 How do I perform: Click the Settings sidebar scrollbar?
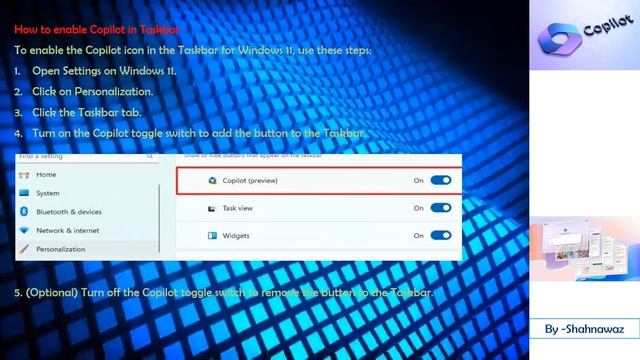pyautogui.click(x=159, y=218)
